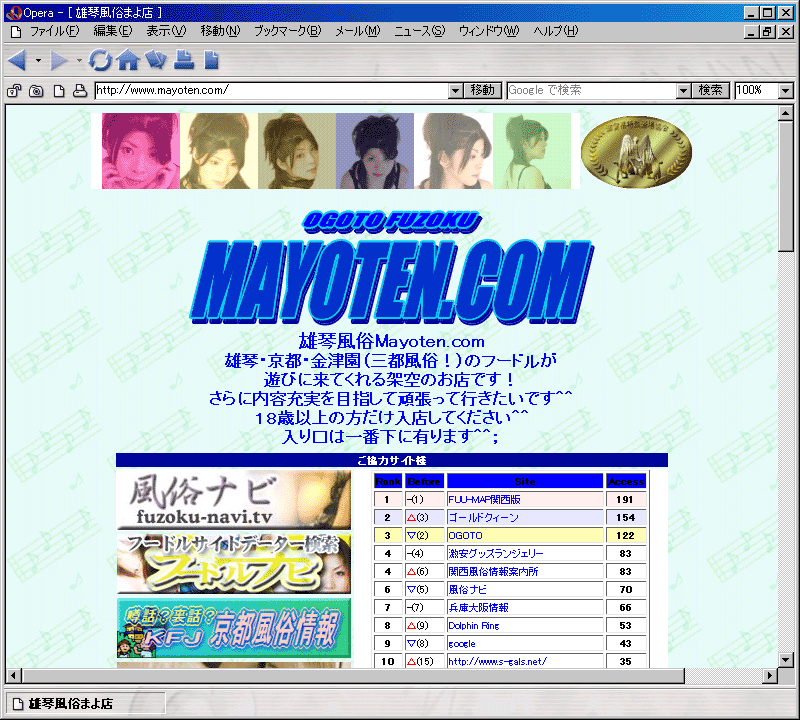Click the blue down-triangle next to (2)
800x720 pixels.
tap(411, 536)
